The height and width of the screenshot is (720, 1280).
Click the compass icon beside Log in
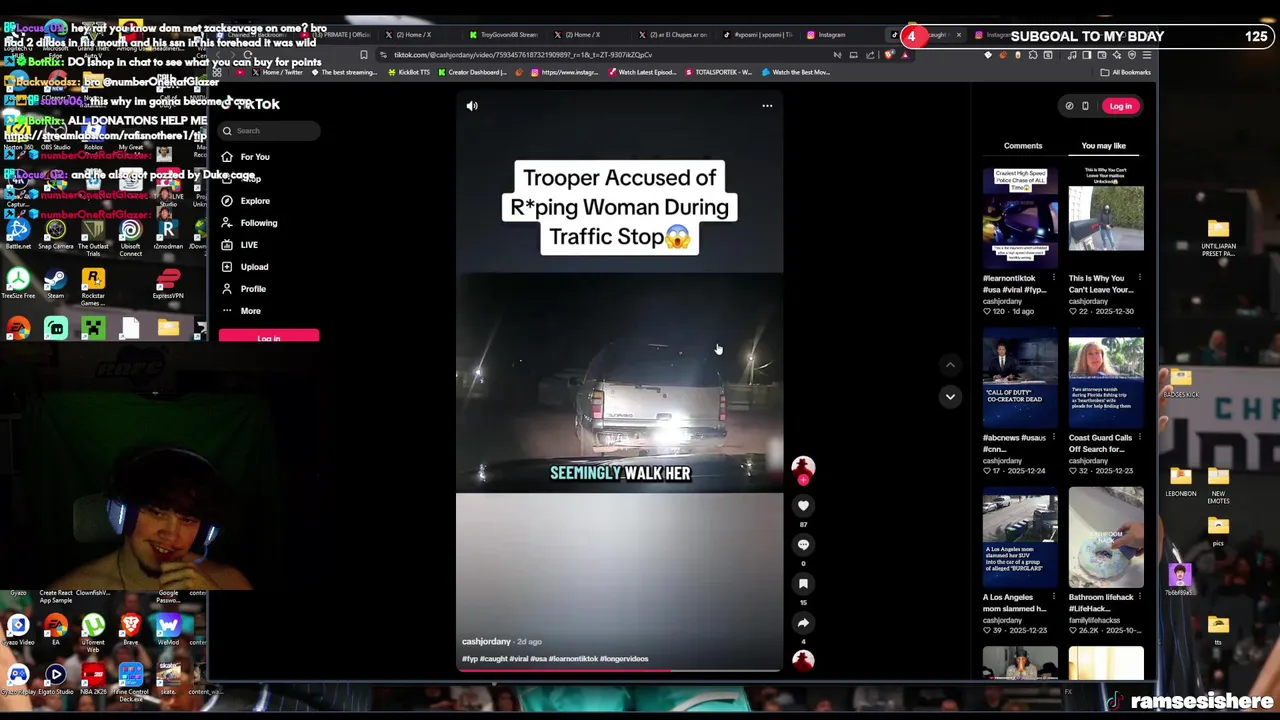coord(1069,106)
